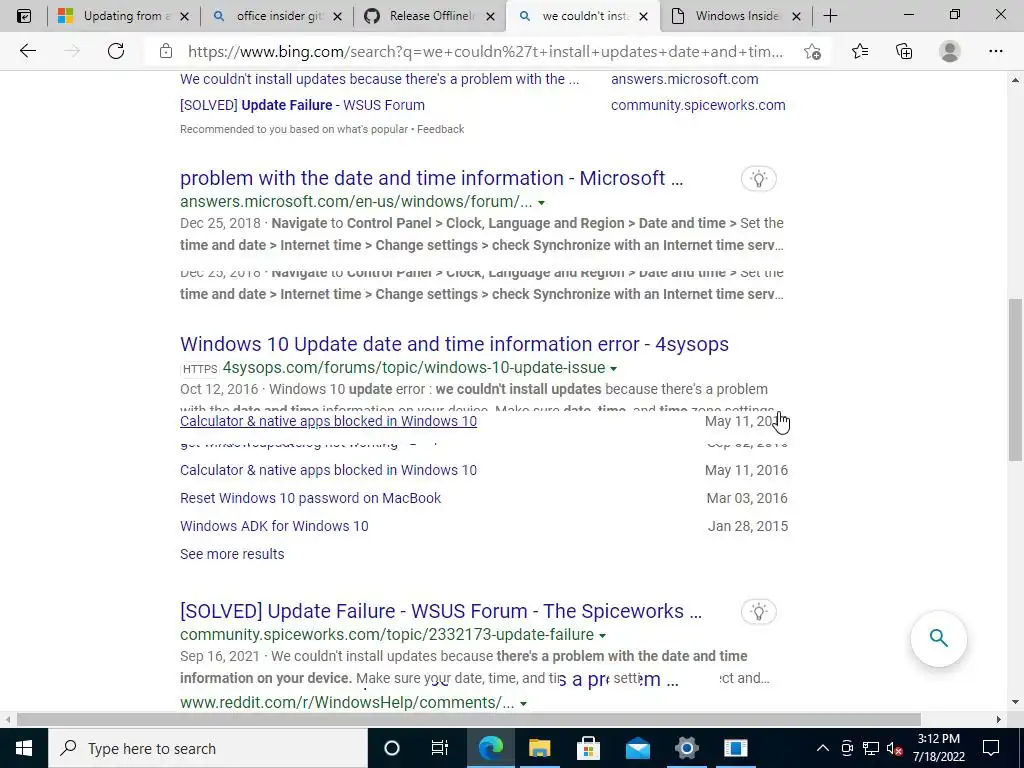Expand 4sysops.com URL dropdown arrow
The image size is (1024, 768).
(x=613, y=368)
